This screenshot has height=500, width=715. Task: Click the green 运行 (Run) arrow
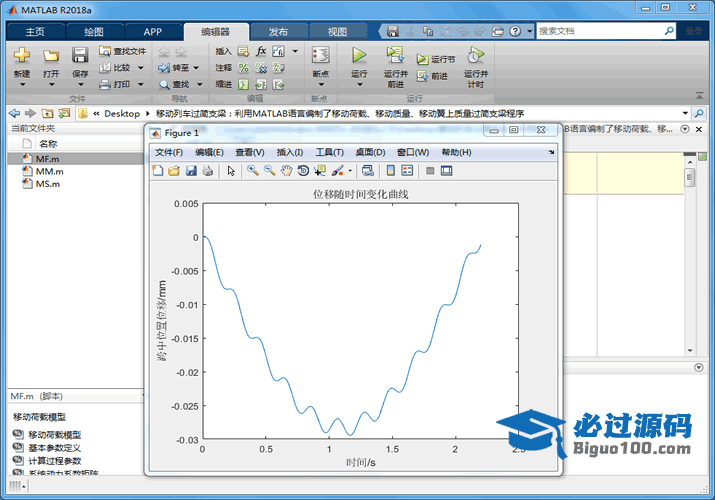pyautogui.click(x=359, y=55)
